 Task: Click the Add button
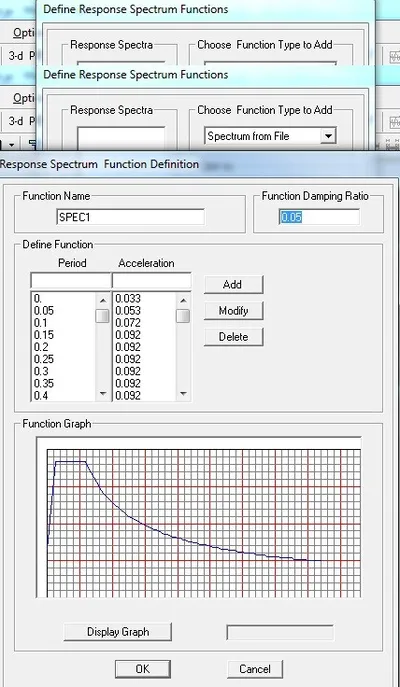point(234,284)
